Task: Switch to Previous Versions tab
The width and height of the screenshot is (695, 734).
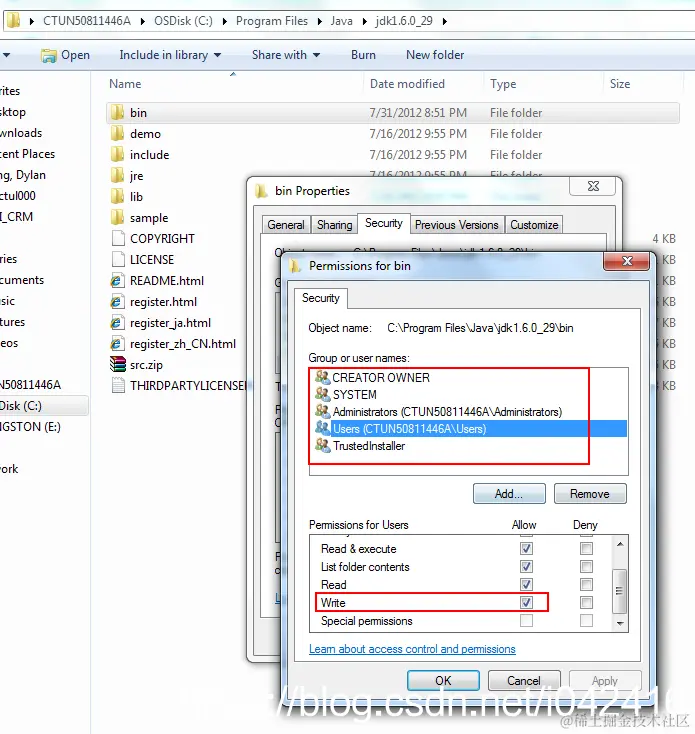Action: (457, 225)
